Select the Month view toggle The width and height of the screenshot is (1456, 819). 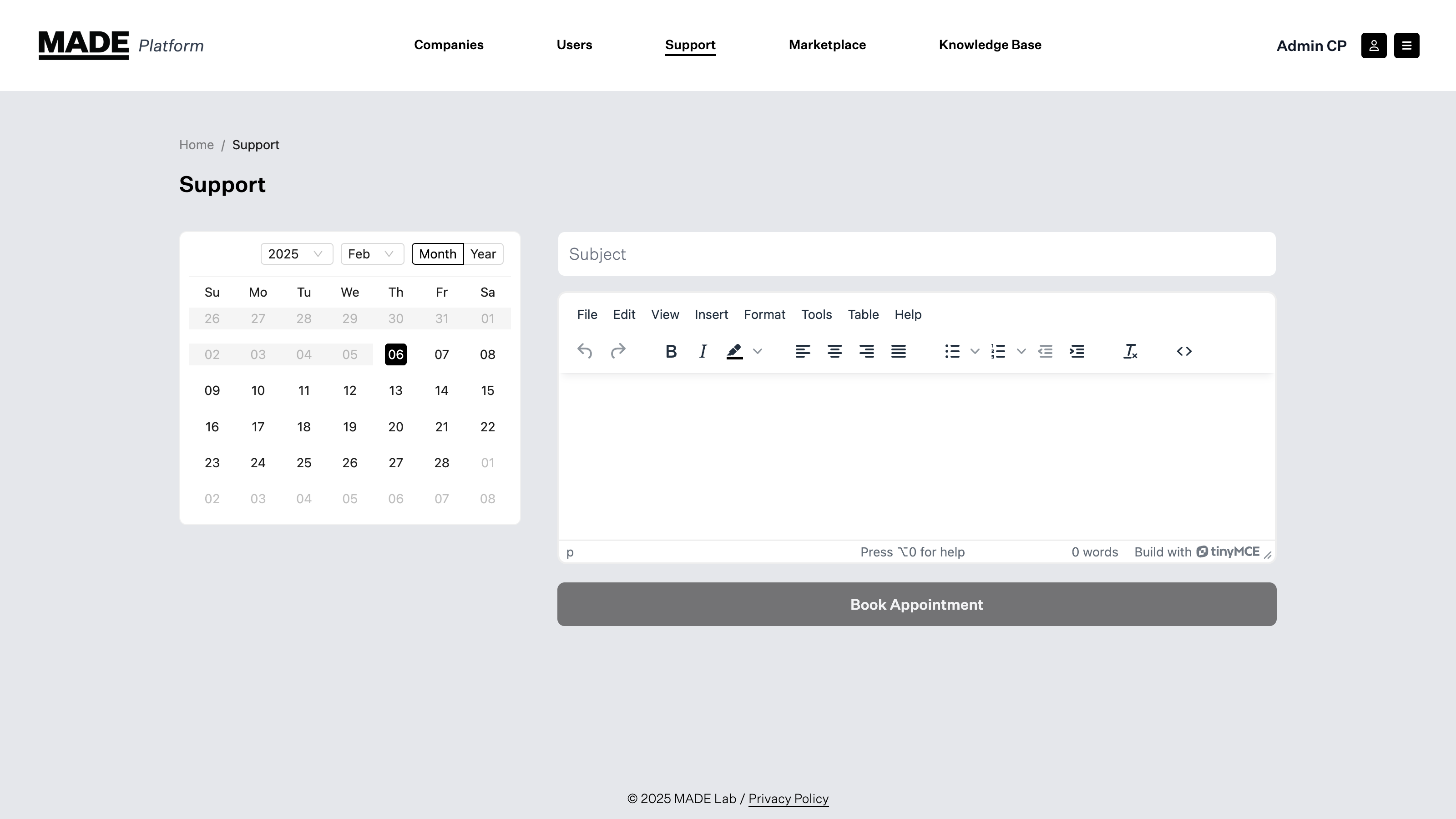click(437, 254)
